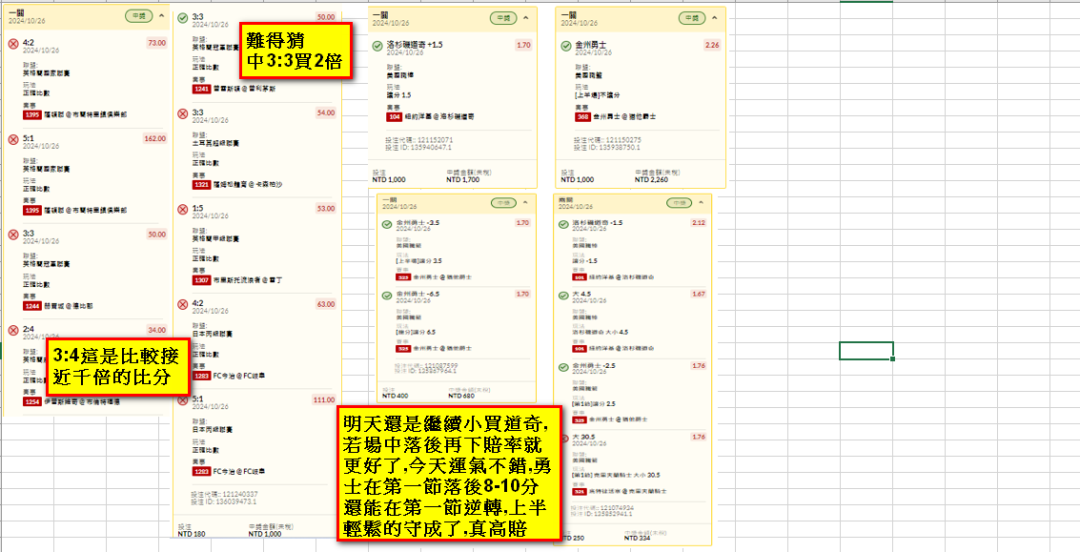Click the red 1307 match code badge
Image resolution: width=1080 pixels, height=552 pixels.
tap(201, 280)
